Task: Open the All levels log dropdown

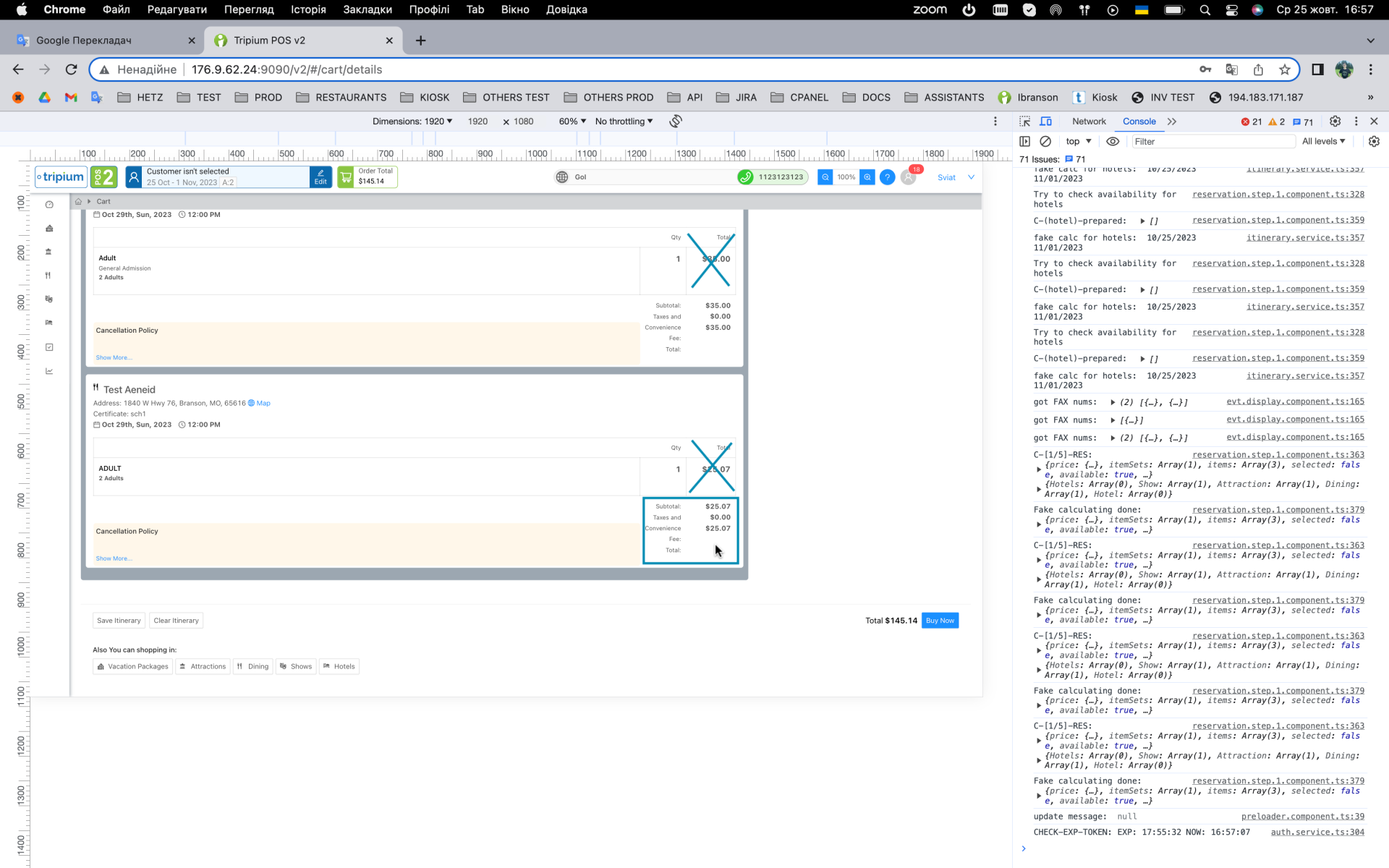Action: click(x=1323, y=142)
